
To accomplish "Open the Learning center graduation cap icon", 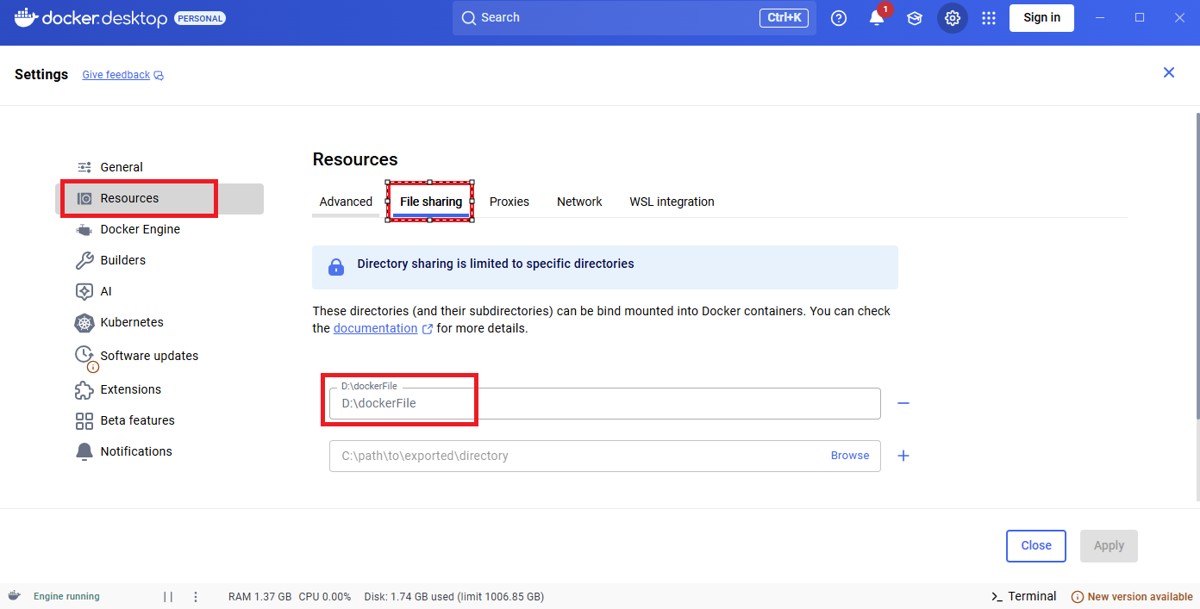I will (914, 18).
